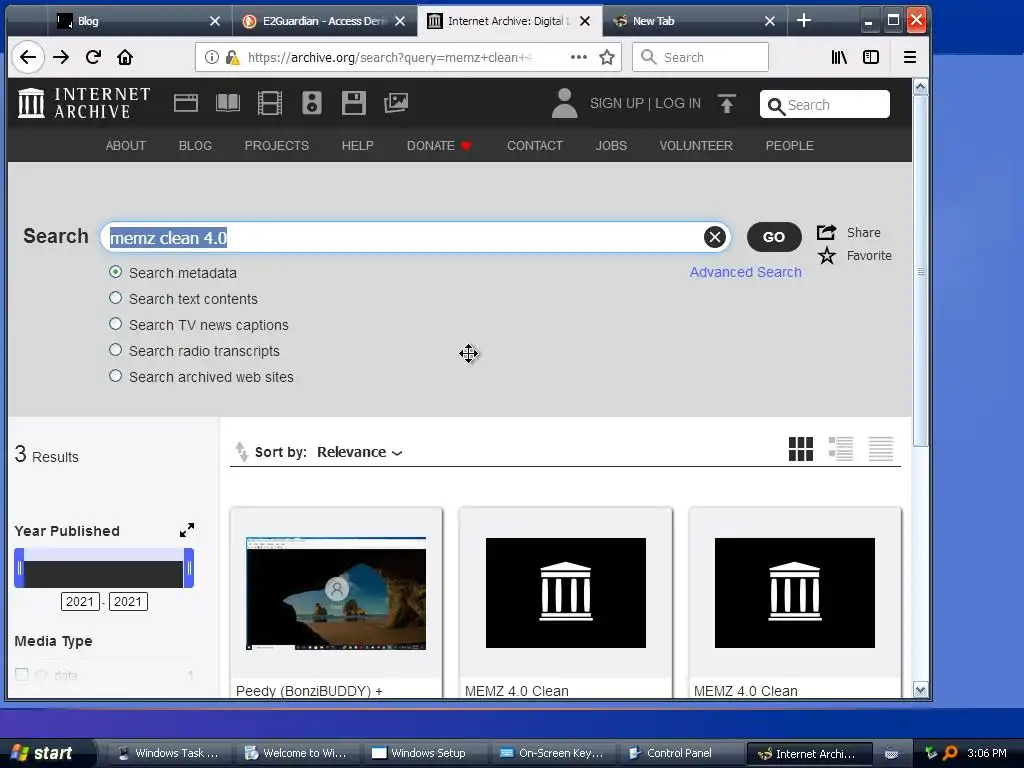The image size is (1024, 768).
Task: Open PROJECTS in the navigation bar
Action: [277, 146]
